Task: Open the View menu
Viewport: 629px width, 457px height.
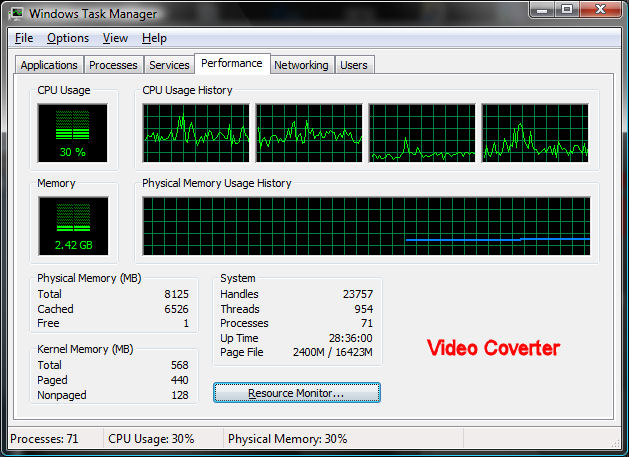Action: tap(115, 38)
